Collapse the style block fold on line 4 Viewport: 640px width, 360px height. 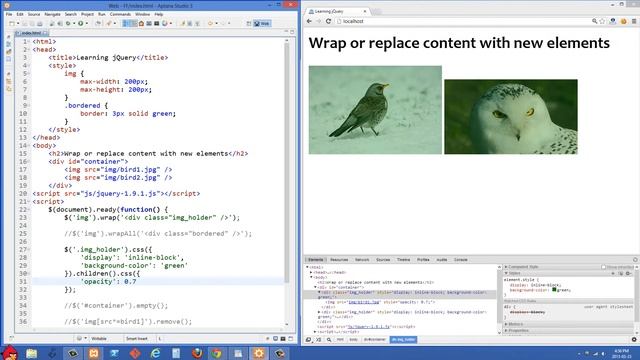point(29,66)
